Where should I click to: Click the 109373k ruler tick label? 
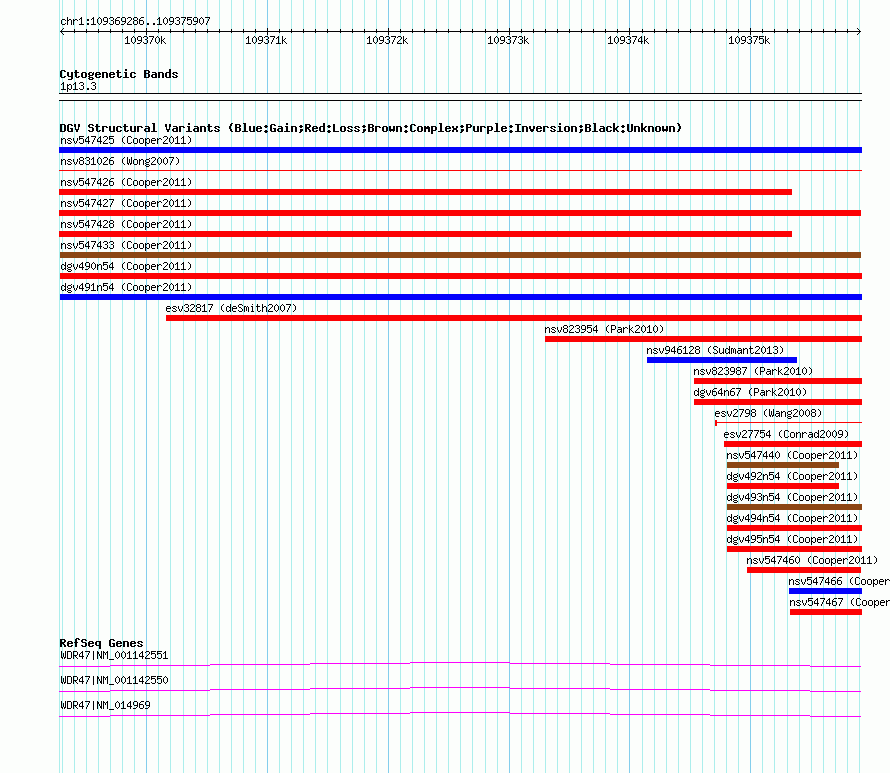508,40
